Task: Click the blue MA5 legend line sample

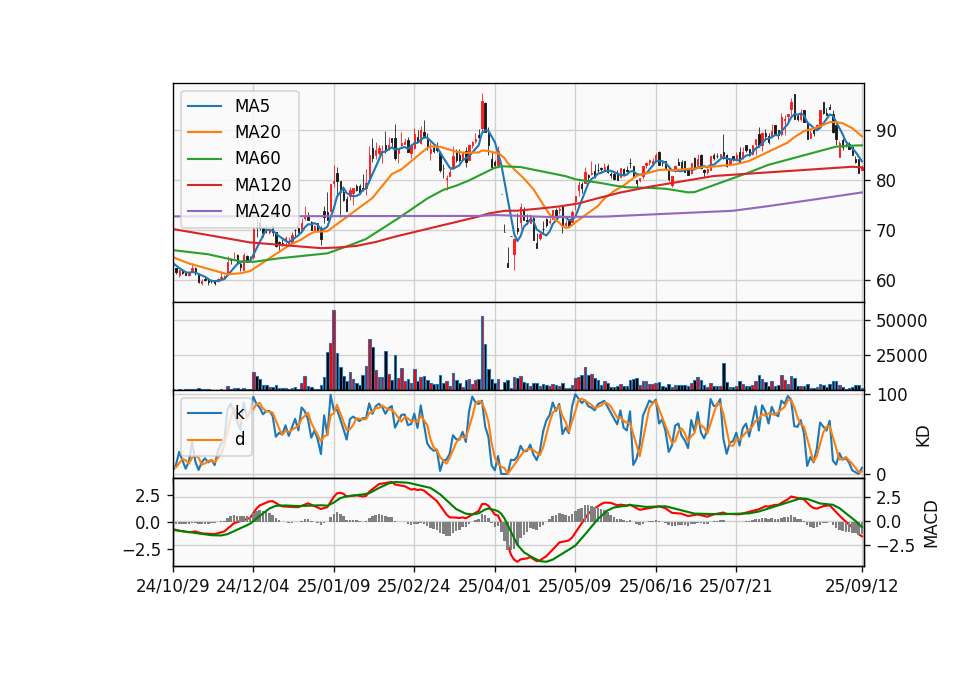Action: (204, 106)
